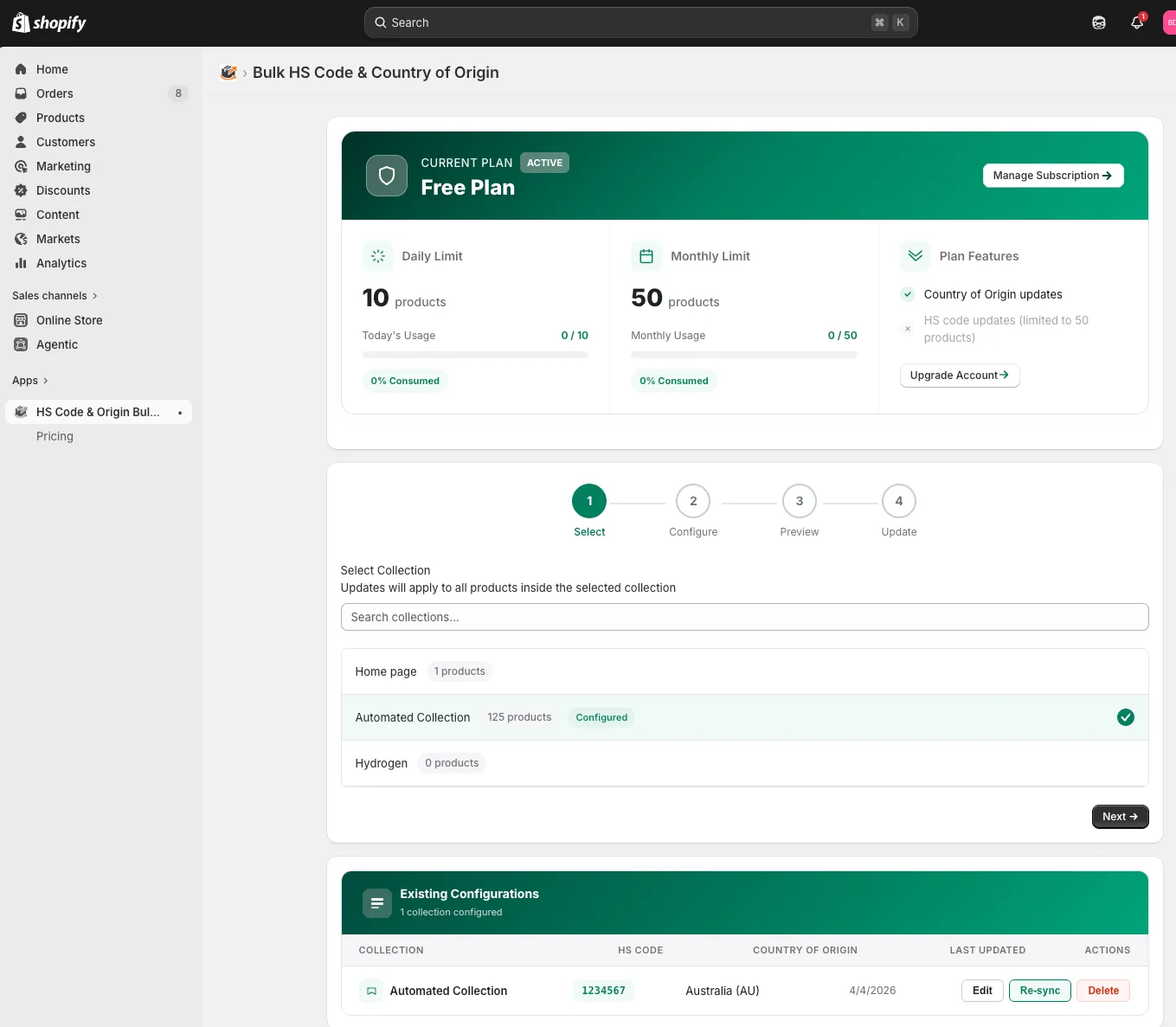Screen dimensions: 1176x1027
Task: Click the Existing Configurations list icon
Action: [x=376, y=903]
